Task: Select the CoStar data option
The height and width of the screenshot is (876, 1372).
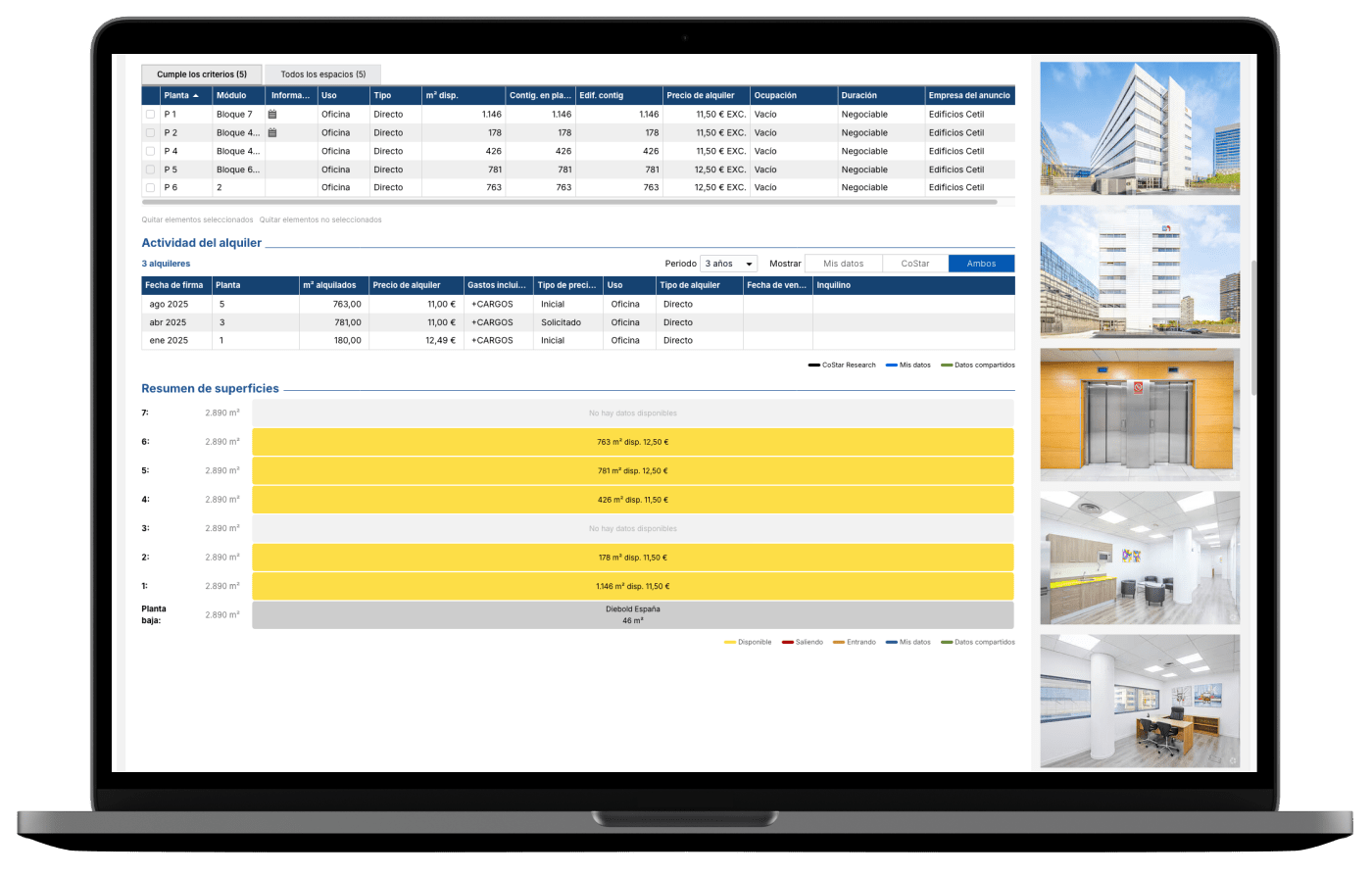Action: (914, 264)
